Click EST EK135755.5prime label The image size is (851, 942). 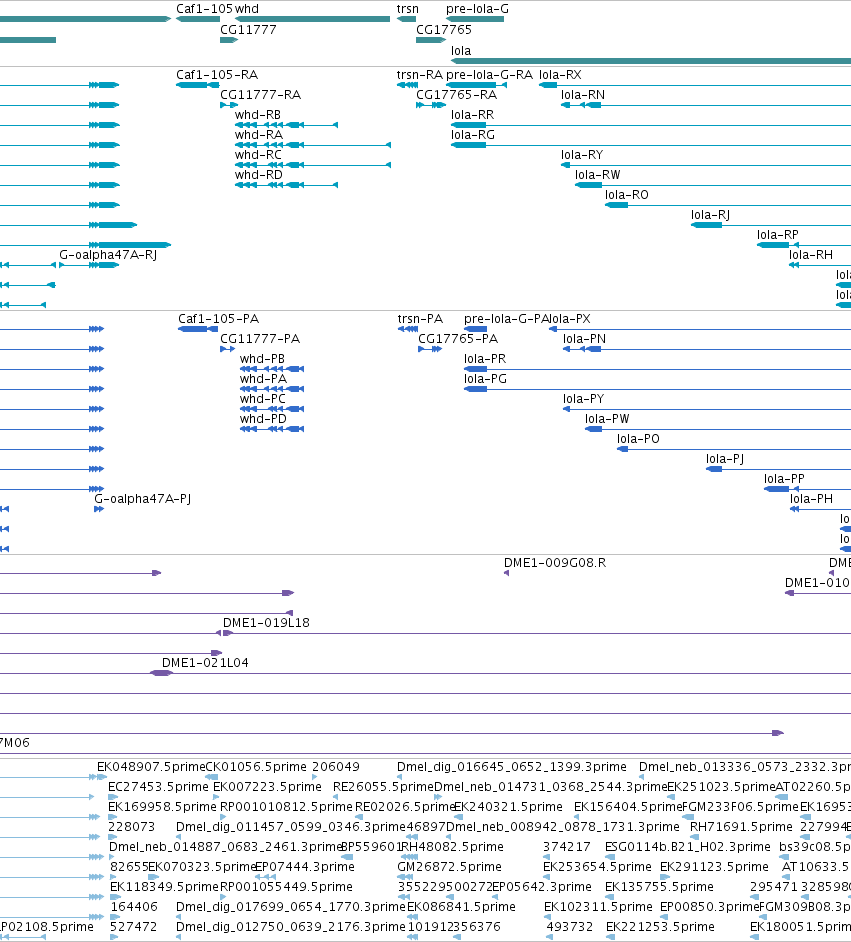click(659, 887)
